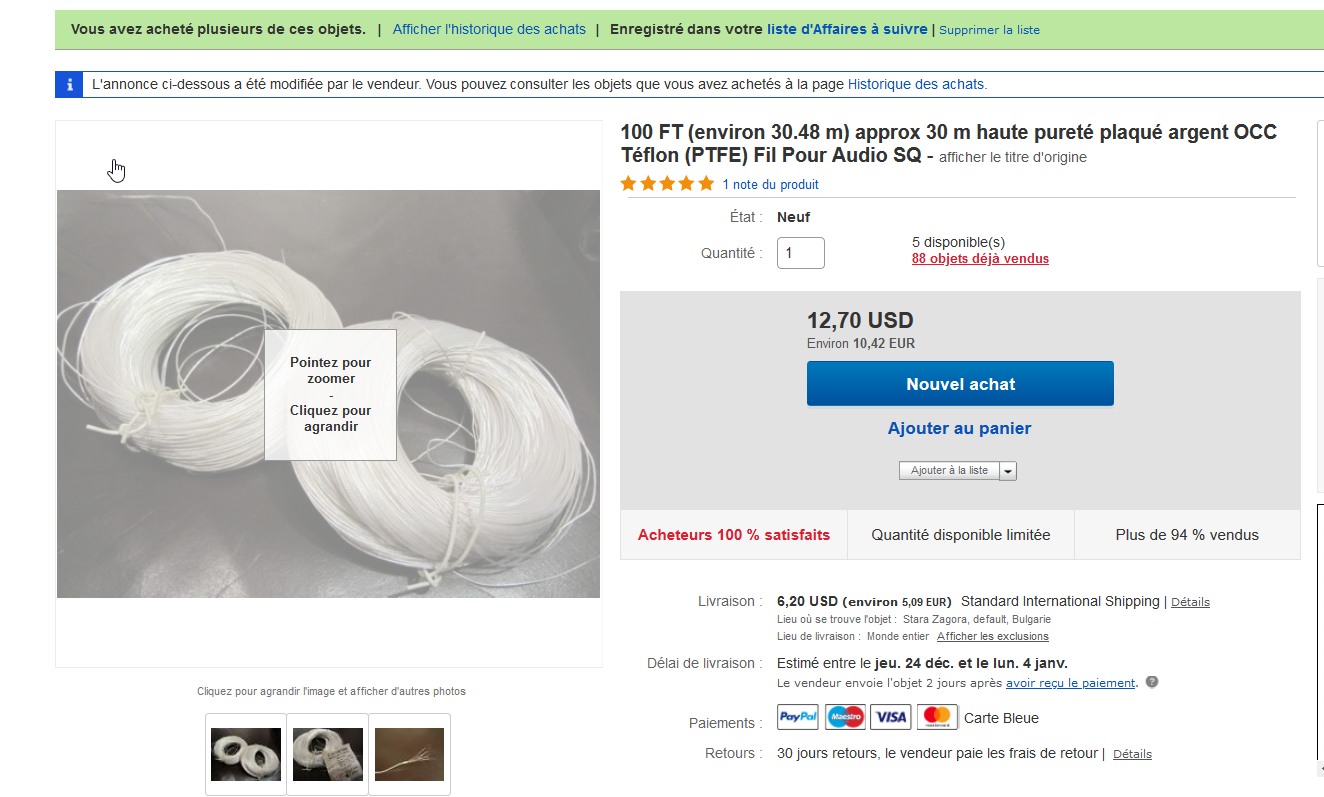Select the third thumbnail showing stripped wire
This screenshot has height=797, width=1324.
(409, 754)
